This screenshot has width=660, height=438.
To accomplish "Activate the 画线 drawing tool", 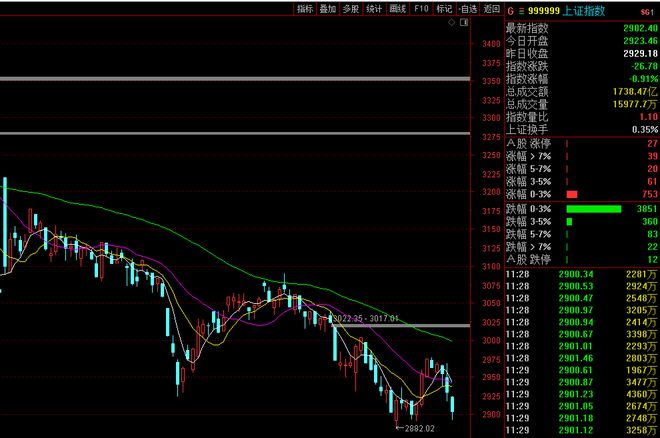I will tap(397, 9).
